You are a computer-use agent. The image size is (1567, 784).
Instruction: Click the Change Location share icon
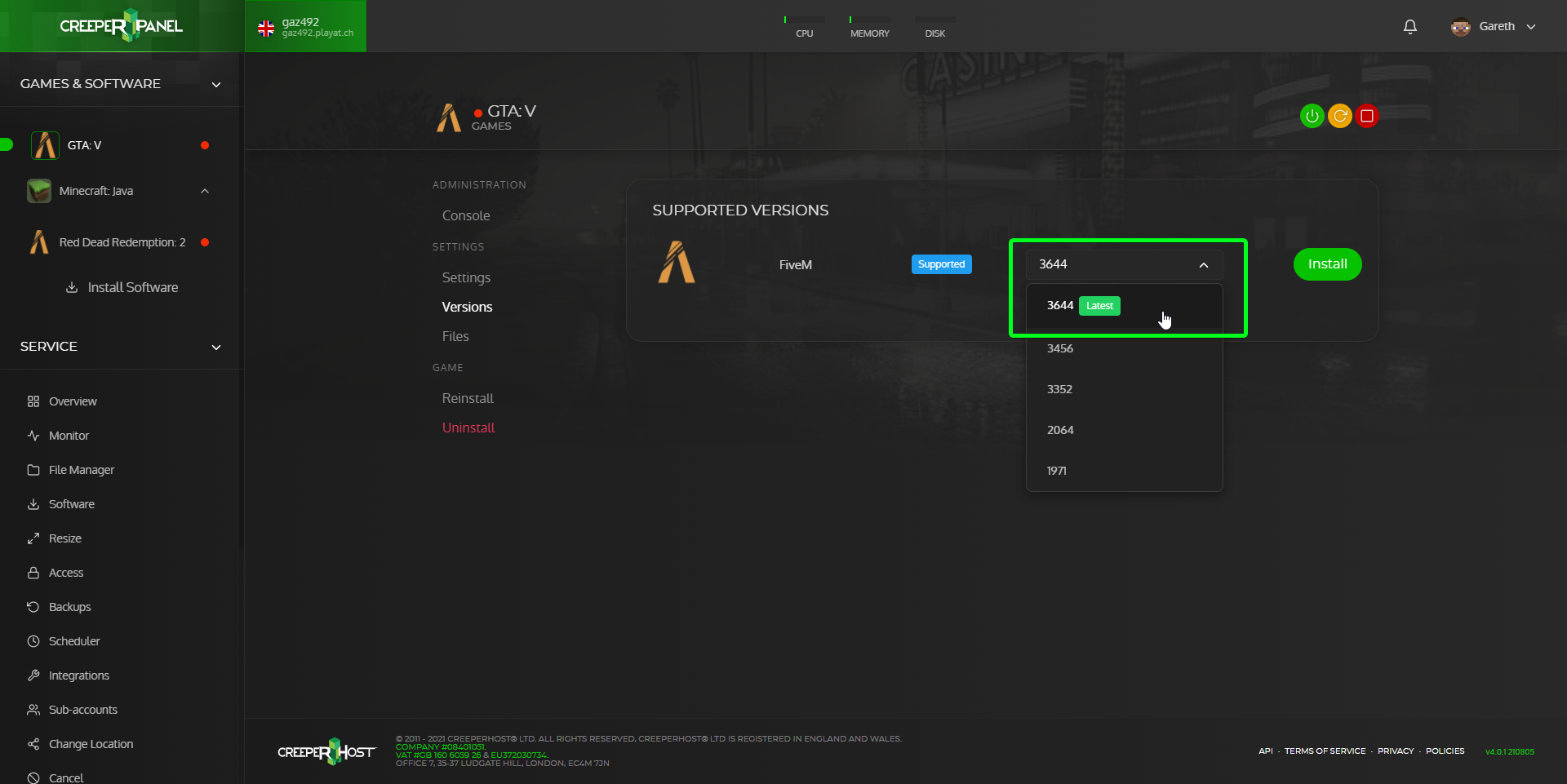pyautogui.click(x=33, y=744)
